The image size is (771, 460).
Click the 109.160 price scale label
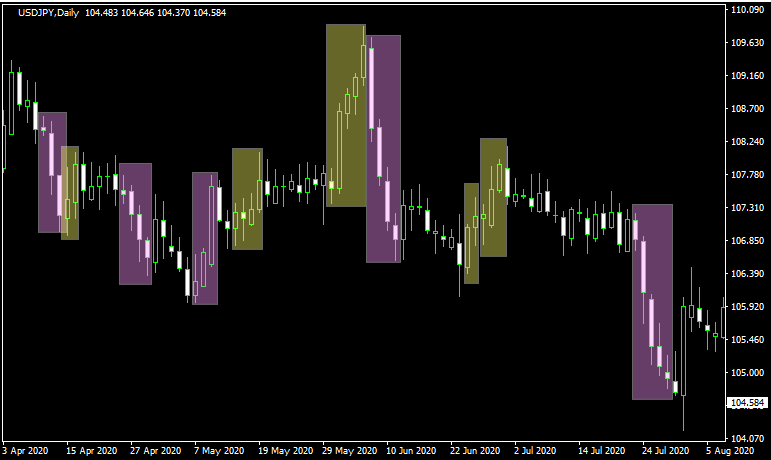[747, 76]
